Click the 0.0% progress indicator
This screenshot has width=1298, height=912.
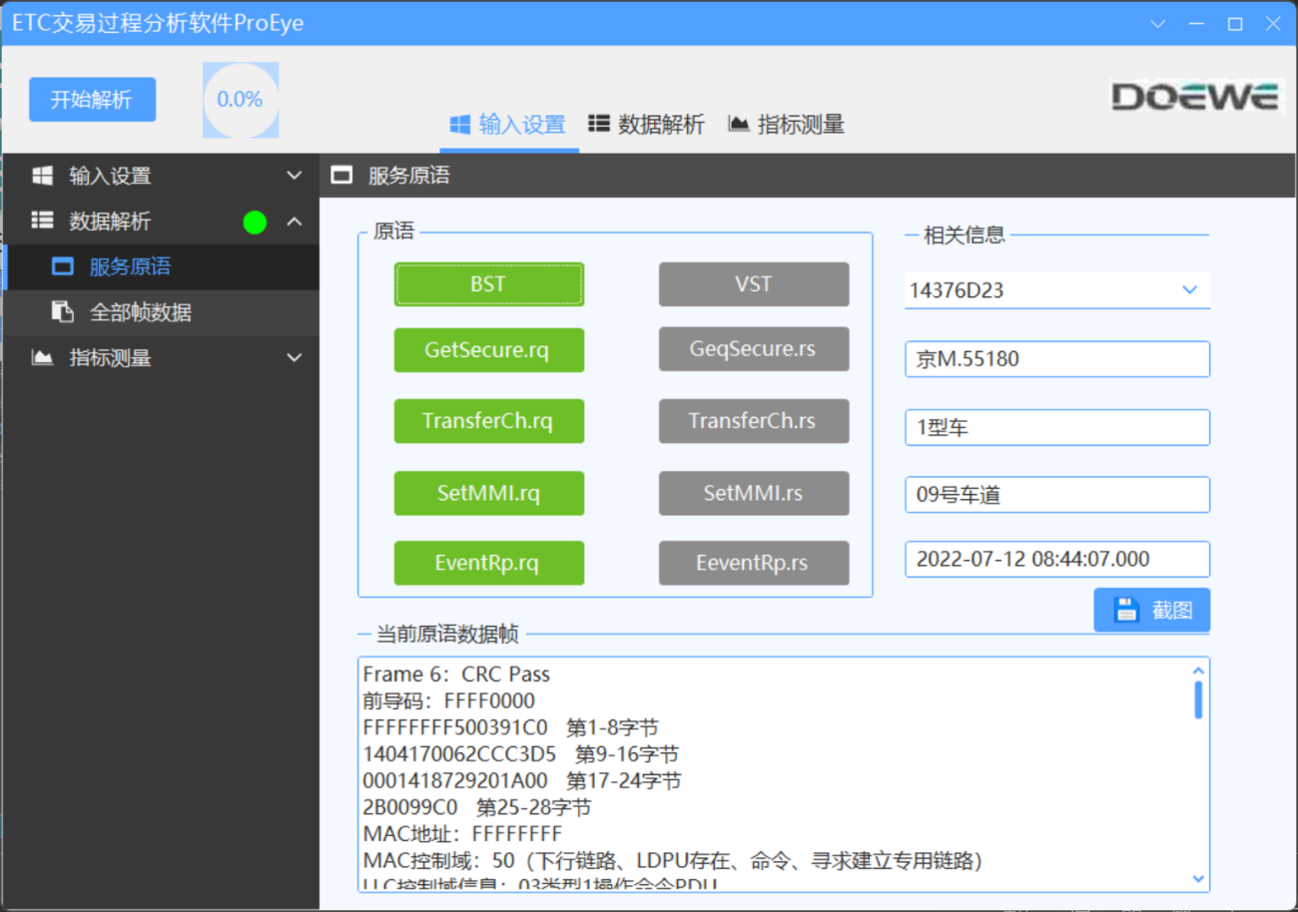pyautogui.click(x=240, y=100)
